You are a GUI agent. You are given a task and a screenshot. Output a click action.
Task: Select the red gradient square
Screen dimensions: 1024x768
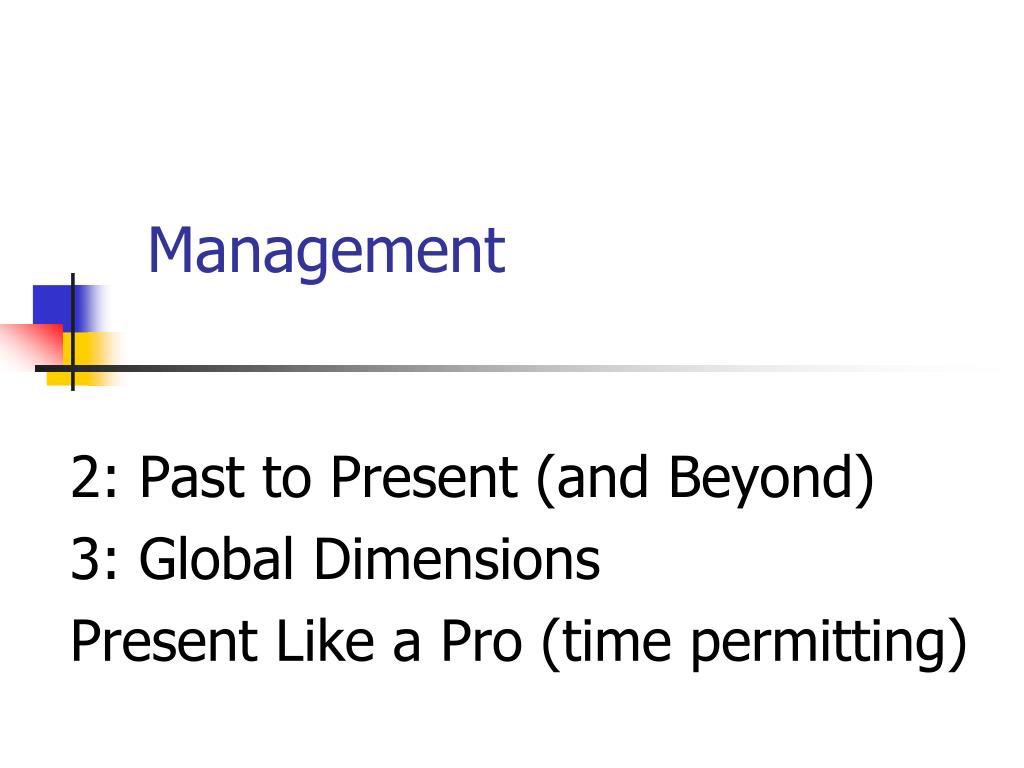click(x=33, y=345)
